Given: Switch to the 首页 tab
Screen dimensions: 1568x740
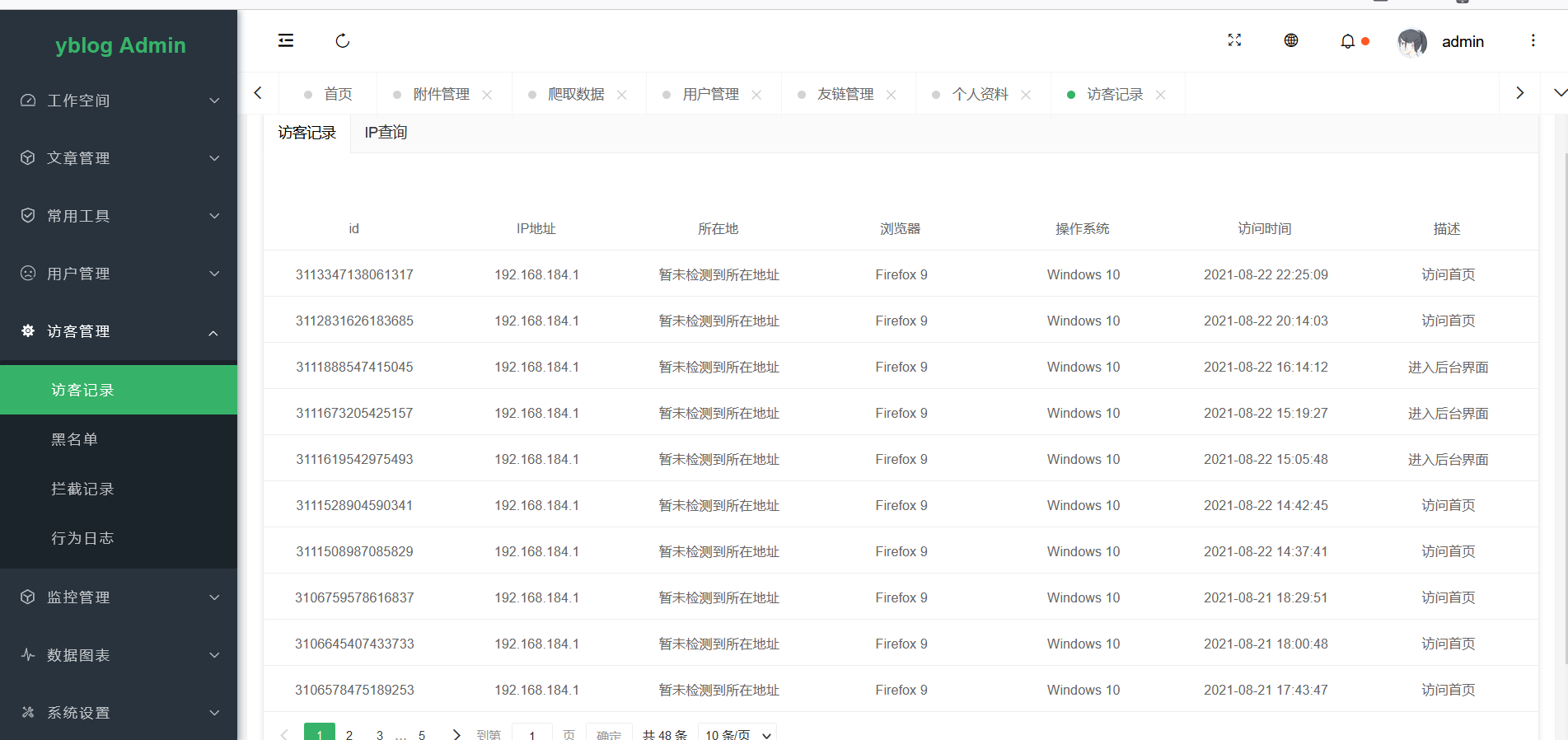Looking at the screenshot, I should tap(328, 94).
